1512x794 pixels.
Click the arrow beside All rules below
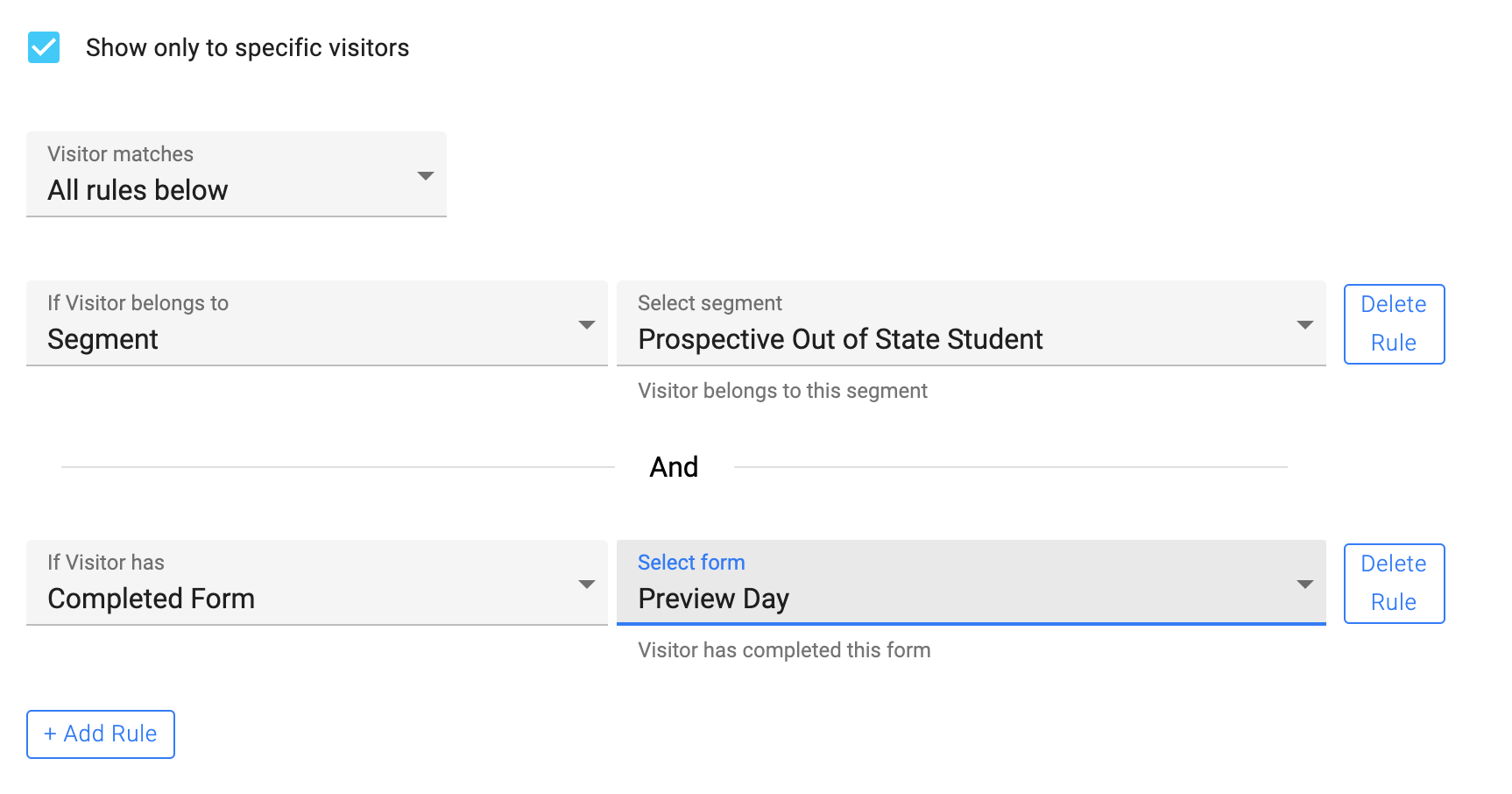coord(426,176)
